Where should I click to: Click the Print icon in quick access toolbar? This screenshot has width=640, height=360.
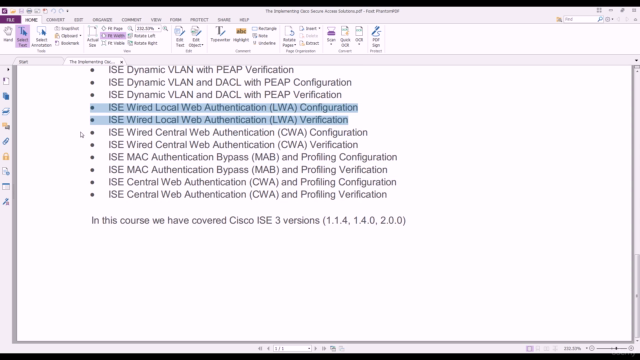click(29, 11)
